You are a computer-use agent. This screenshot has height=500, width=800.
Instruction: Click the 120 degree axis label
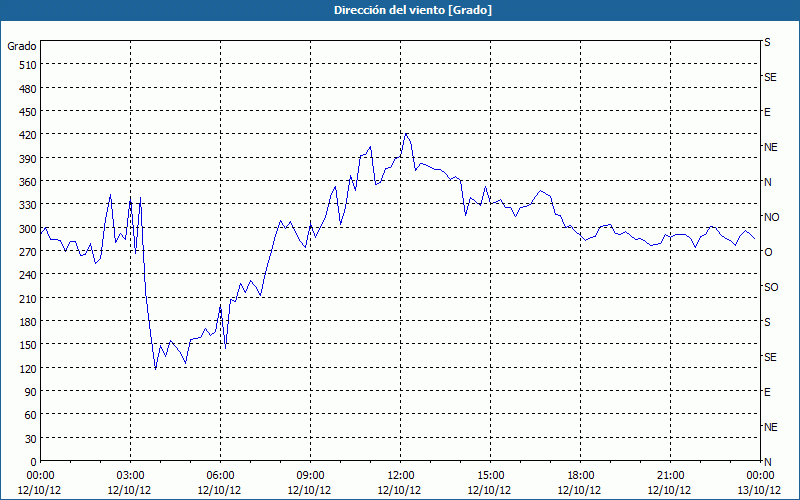(28, 369)
